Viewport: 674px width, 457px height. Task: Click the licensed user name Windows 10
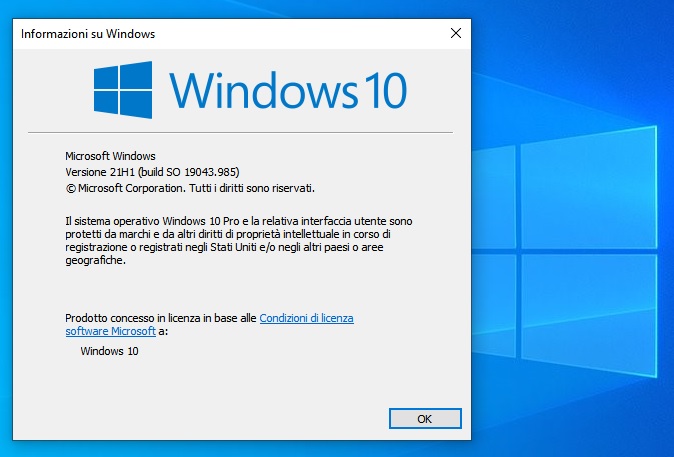pyautogui.click(x=110, y=351)
